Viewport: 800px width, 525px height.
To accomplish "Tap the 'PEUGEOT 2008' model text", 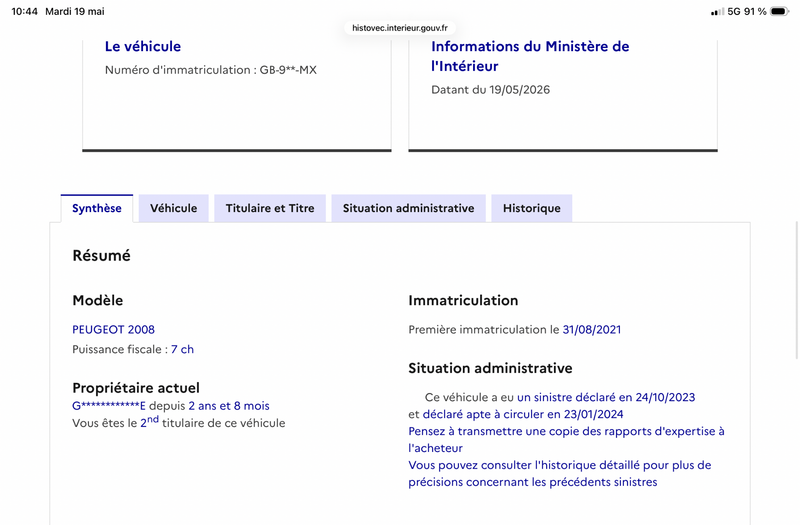I will 113,330.
